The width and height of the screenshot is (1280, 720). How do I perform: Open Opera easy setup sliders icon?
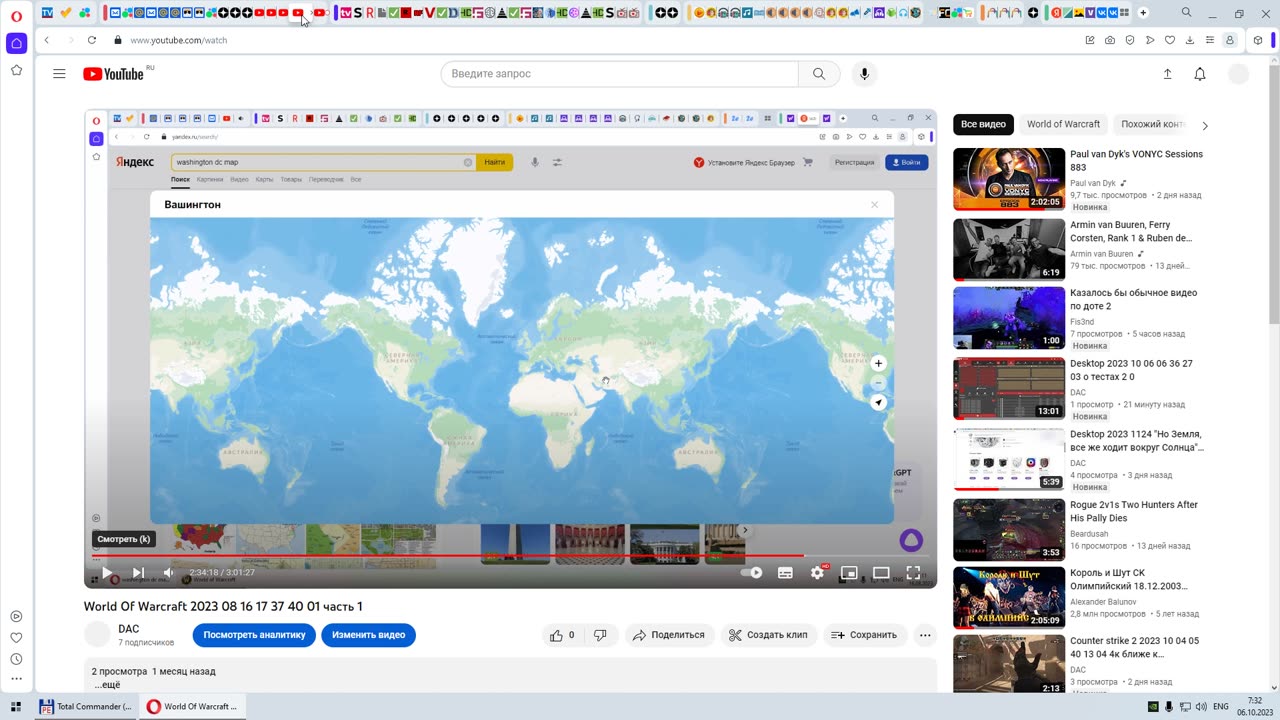point(1210,40)
